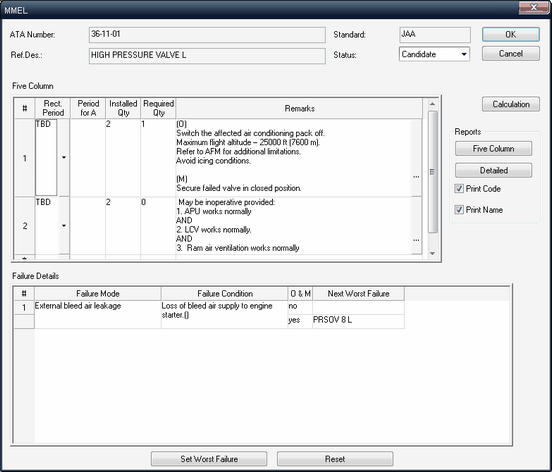The width and height of the screenshot is (552, 472).
Task: Open Rect. Period dropdown in row 1
Action: click(x=64, y=157)
